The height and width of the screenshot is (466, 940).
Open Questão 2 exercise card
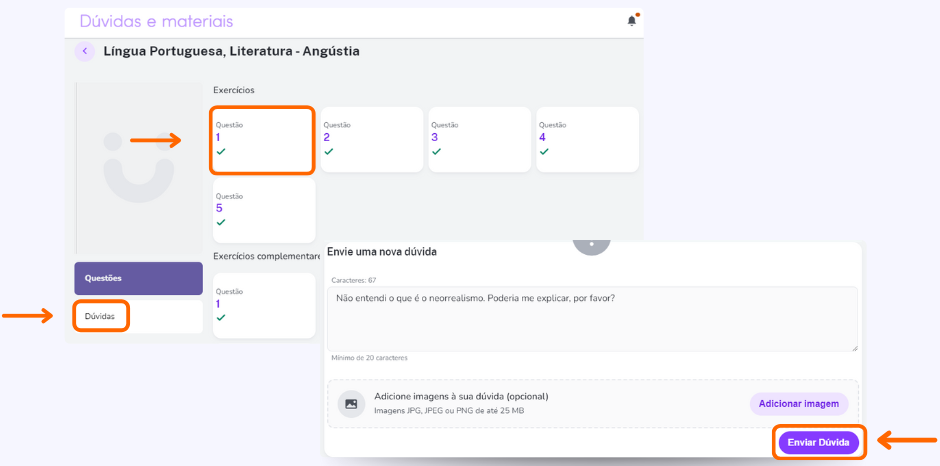(x=372, y=140)
